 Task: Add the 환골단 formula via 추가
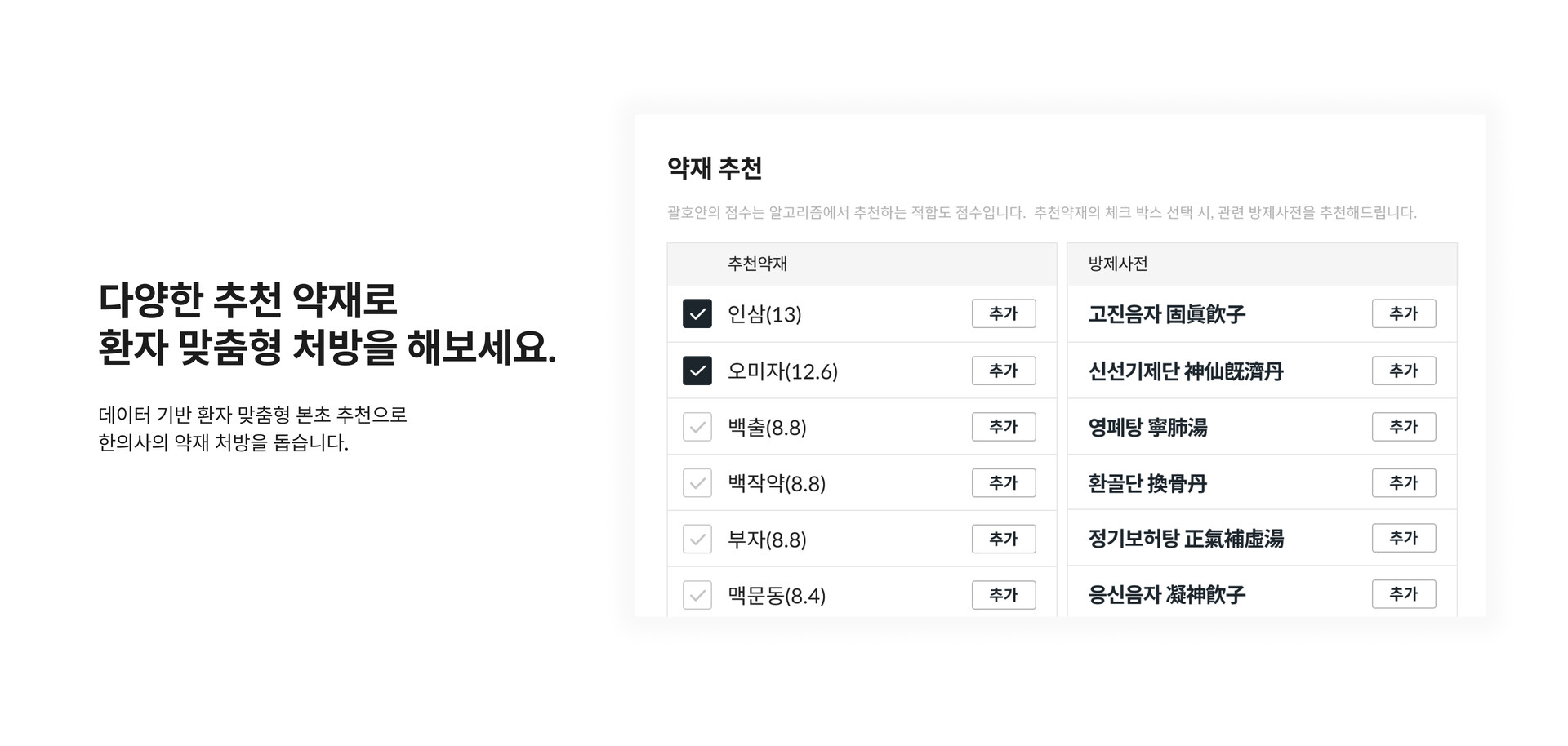coord(1404,482)
